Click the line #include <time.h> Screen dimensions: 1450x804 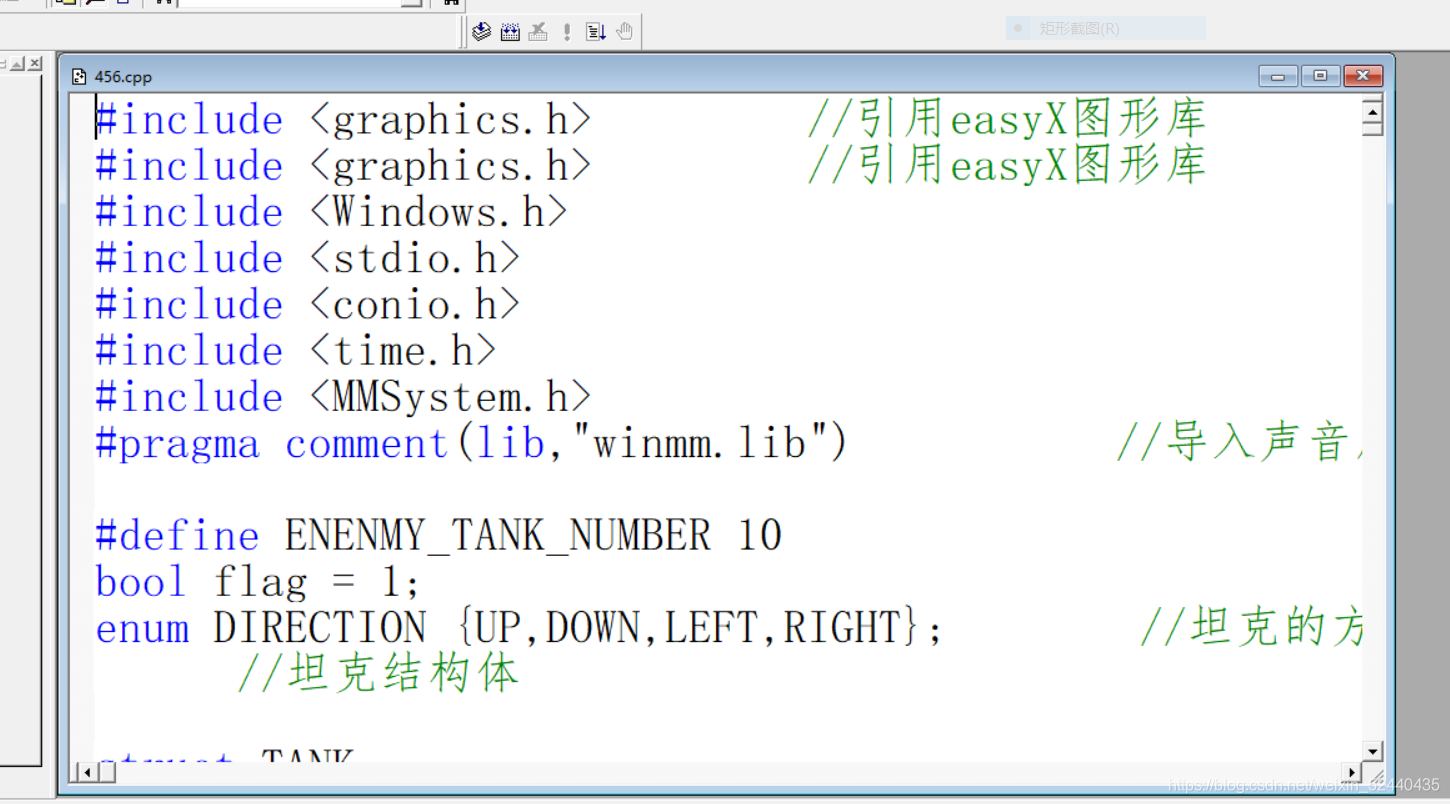pyautogui.click(x=296, y=351)
